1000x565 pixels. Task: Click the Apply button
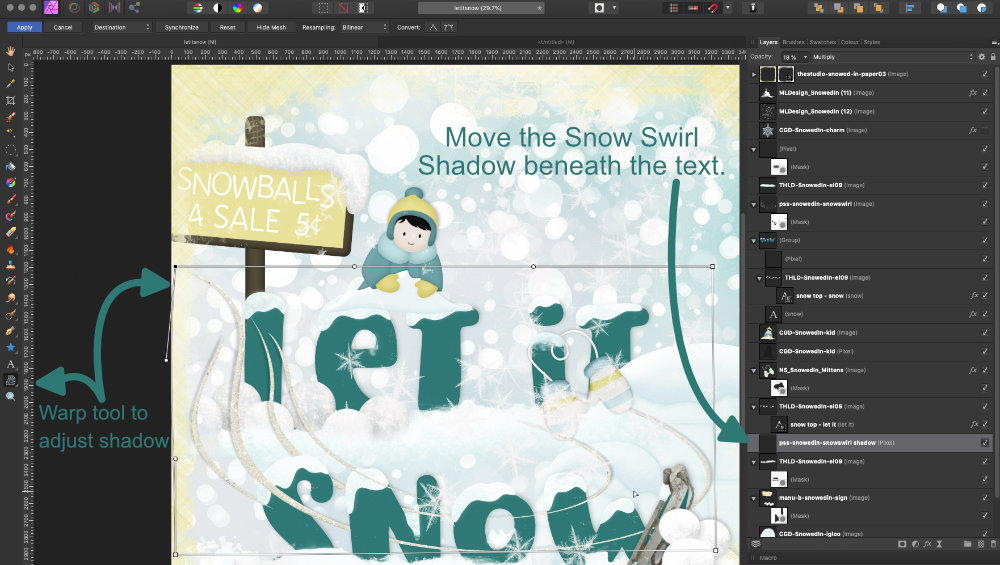click(24, 27)
